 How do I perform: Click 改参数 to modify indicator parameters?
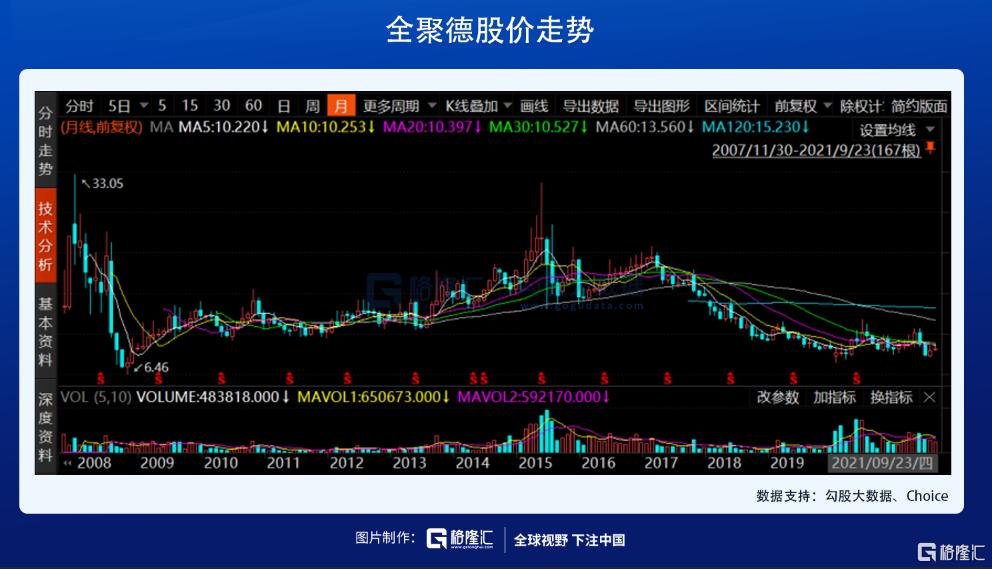coord(778,397)
